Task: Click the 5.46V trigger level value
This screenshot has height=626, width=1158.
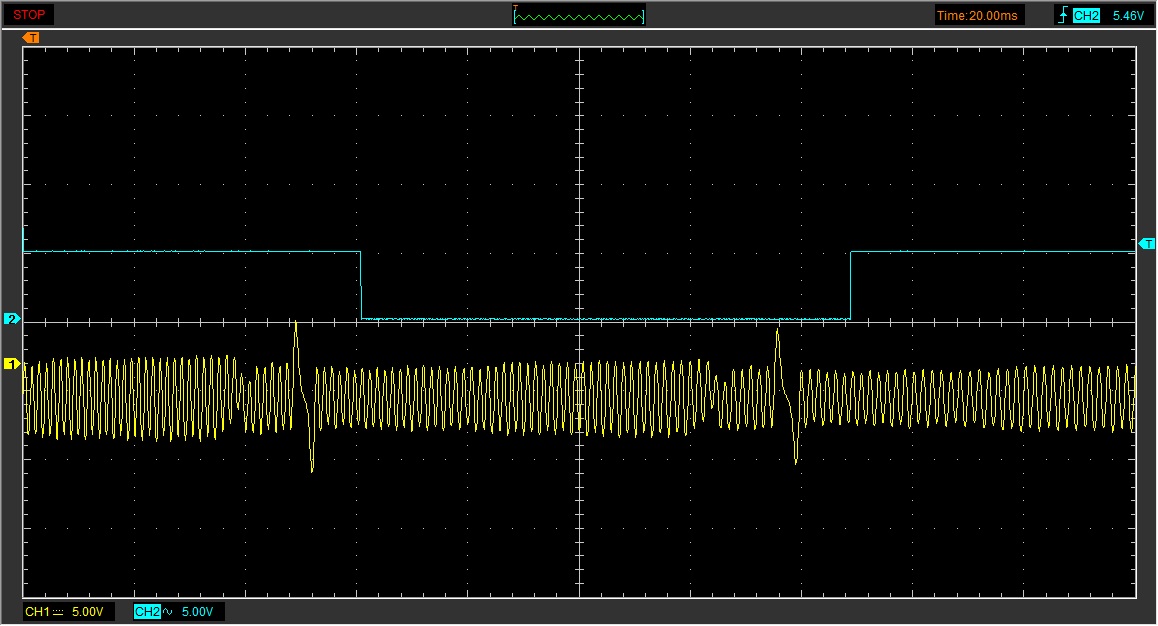Action: click(1128, 16)
